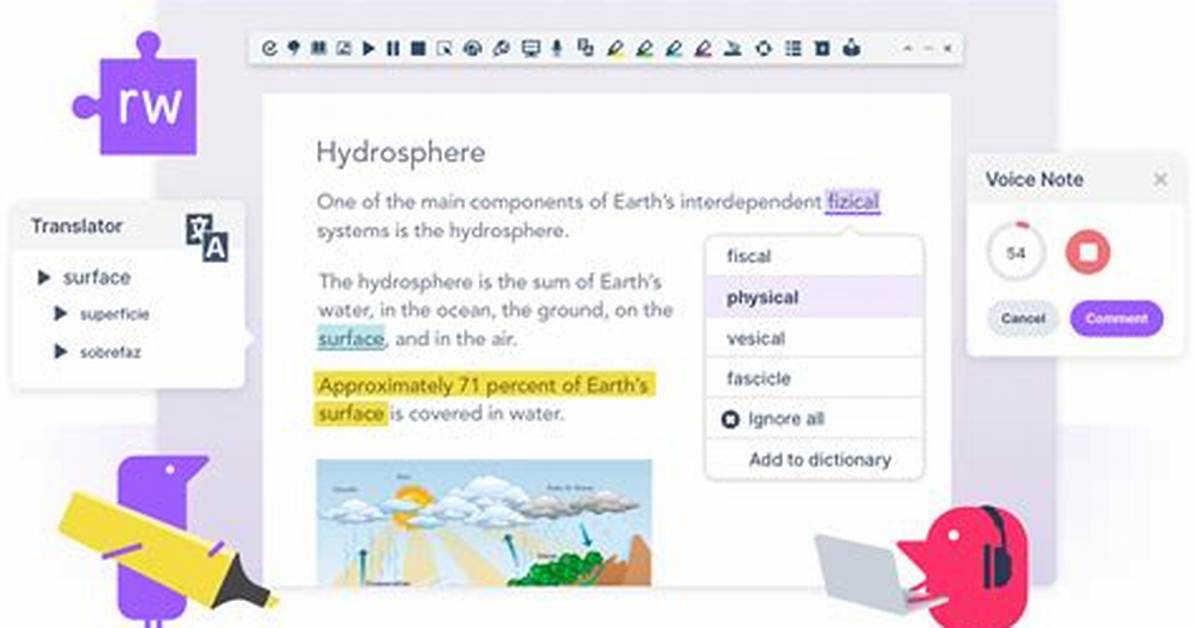The height and width of the screenshot is (628, 1196).
Task: Choose the suggestion fascicle
Action: click(815, 378)
